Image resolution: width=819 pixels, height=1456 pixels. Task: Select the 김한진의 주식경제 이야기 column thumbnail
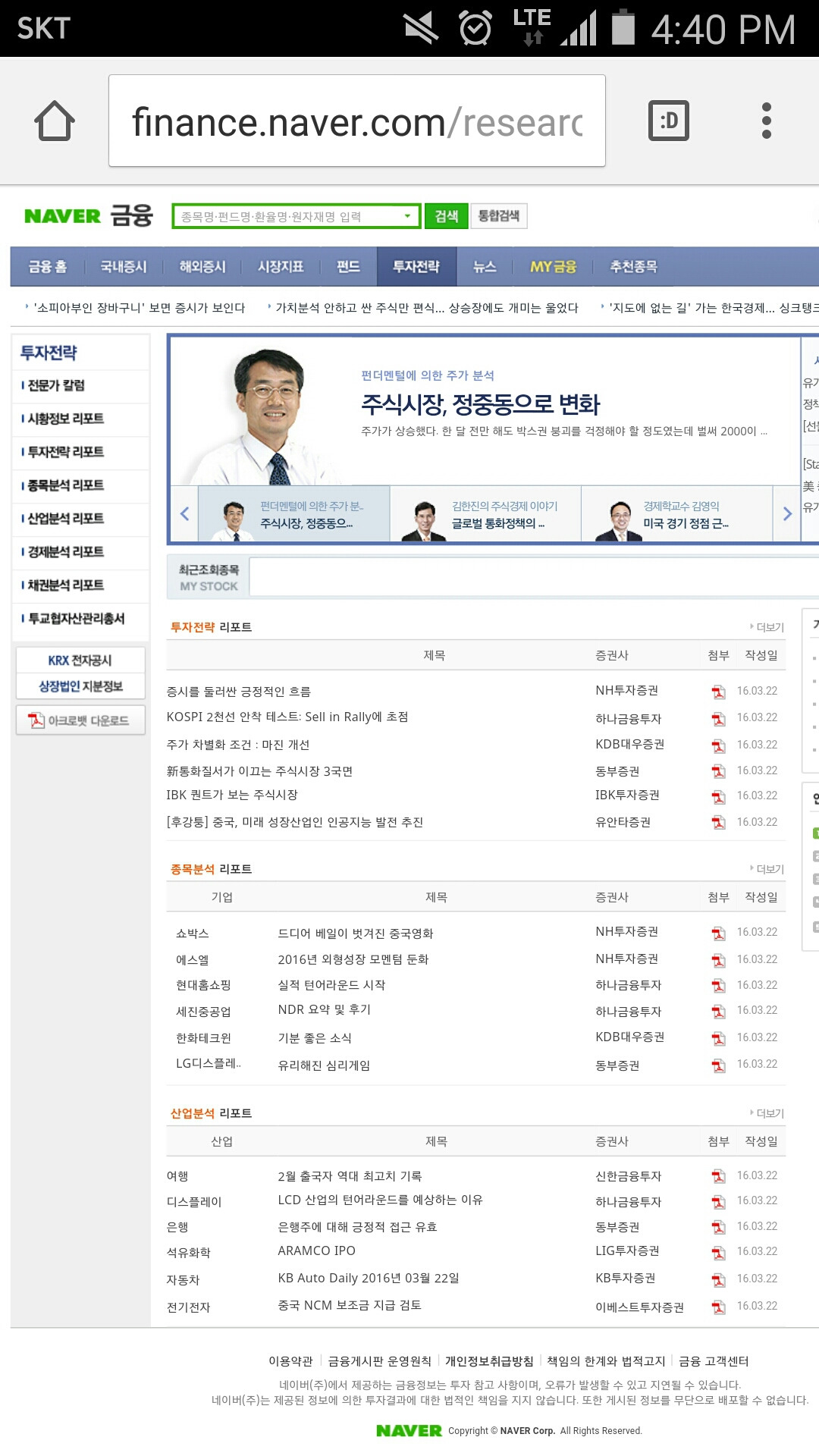(x=485, y=514)
